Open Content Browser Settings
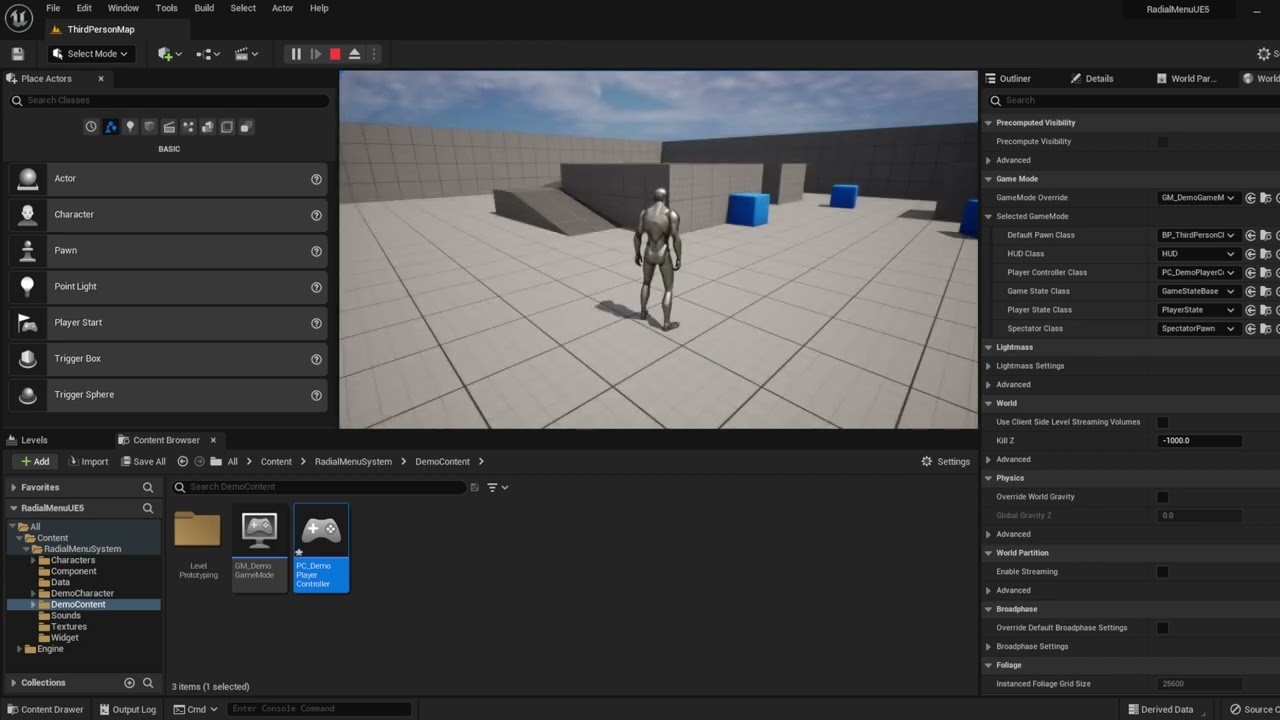 946,462
